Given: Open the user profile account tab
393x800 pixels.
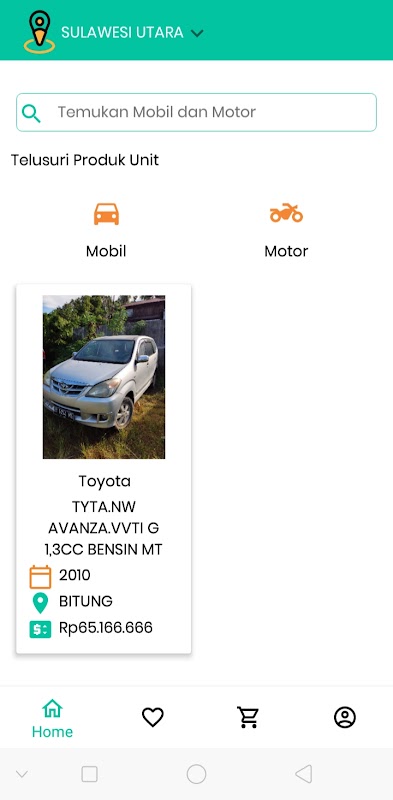Looking at the screenshot, I should (345, 717).
